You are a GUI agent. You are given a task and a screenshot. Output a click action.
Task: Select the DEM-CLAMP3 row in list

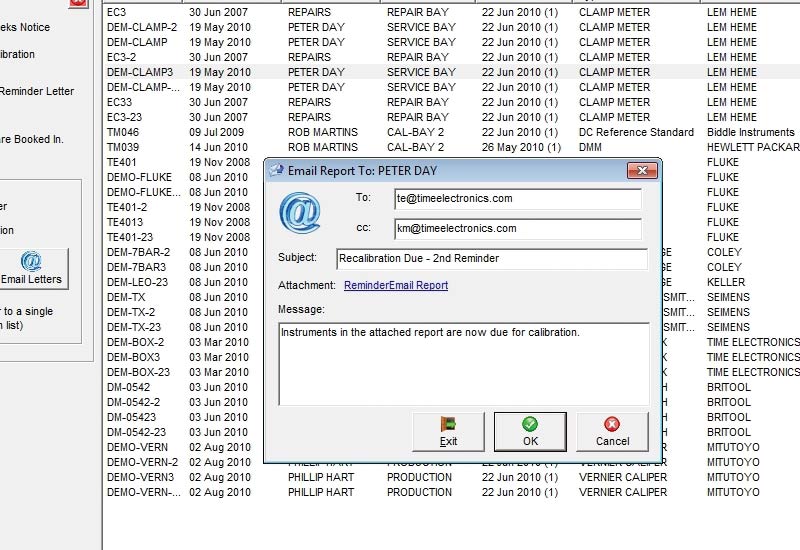pos(140,72)
